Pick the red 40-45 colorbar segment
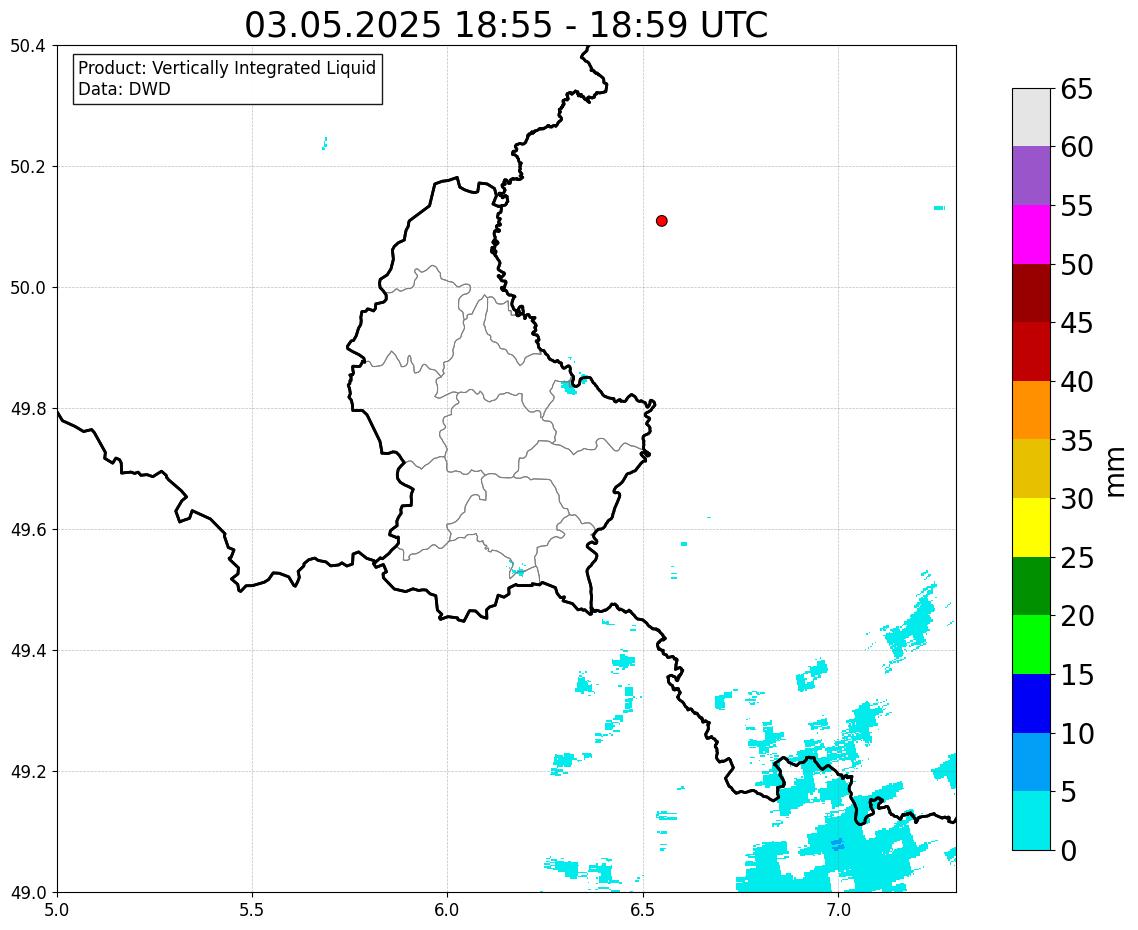 1031,351
